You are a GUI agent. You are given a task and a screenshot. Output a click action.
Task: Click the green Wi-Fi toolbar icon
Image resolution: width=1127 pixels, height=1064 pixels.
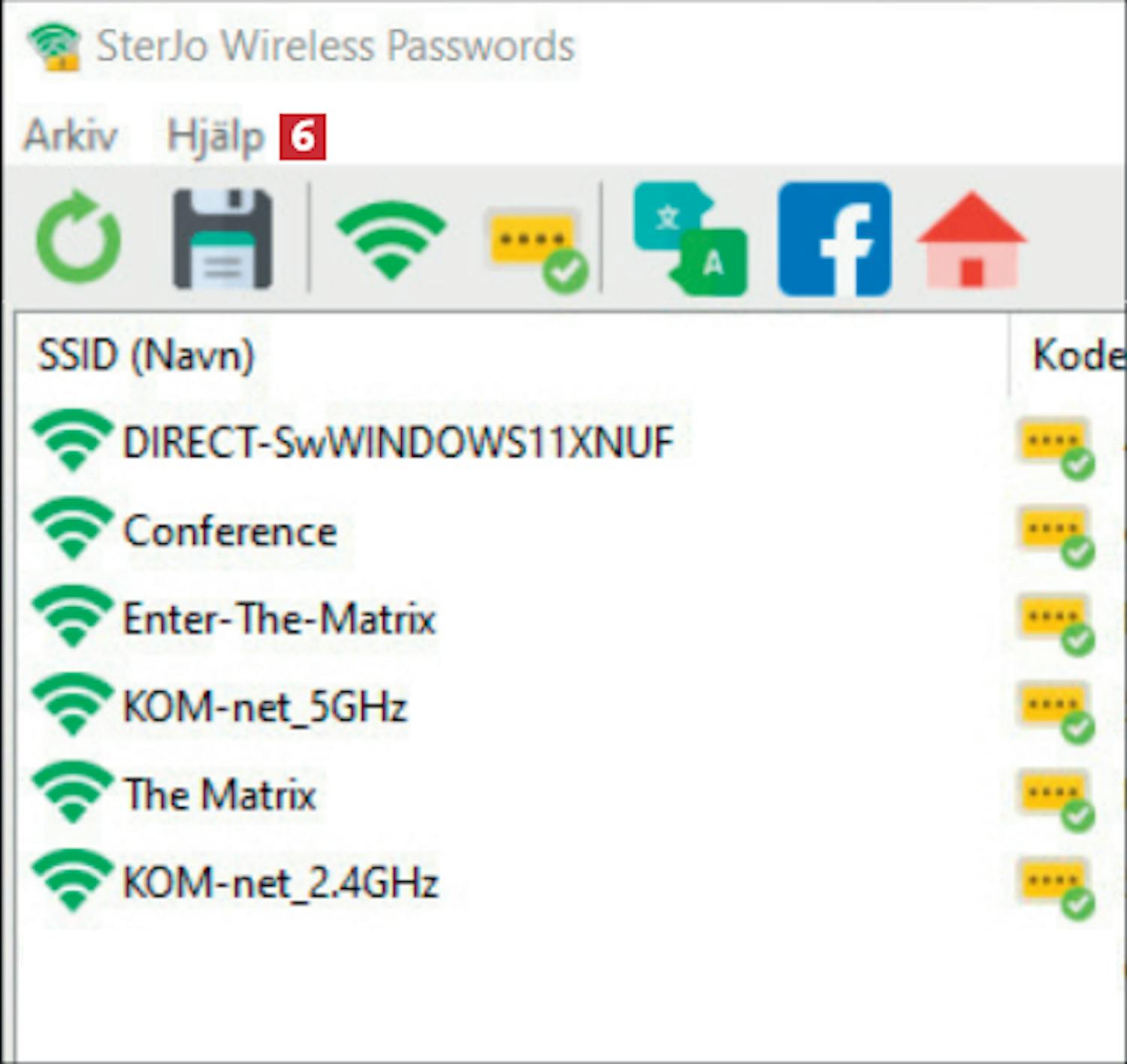(391, 239)
